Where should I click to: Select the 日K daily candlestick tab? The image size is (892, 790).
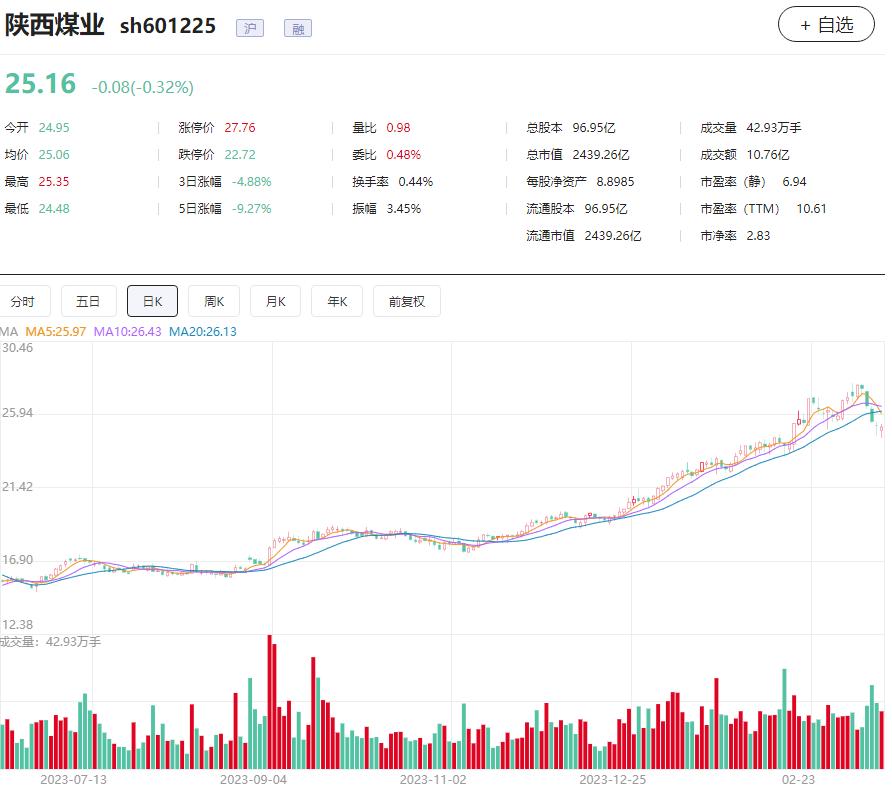152,301
